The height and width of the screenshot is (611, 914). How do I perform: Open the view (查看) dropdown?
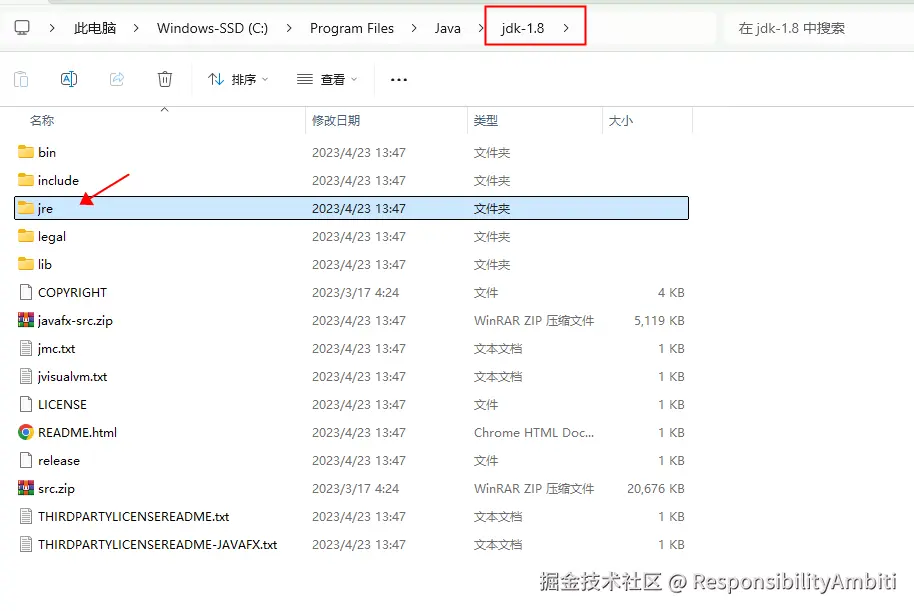pos(327,79)
